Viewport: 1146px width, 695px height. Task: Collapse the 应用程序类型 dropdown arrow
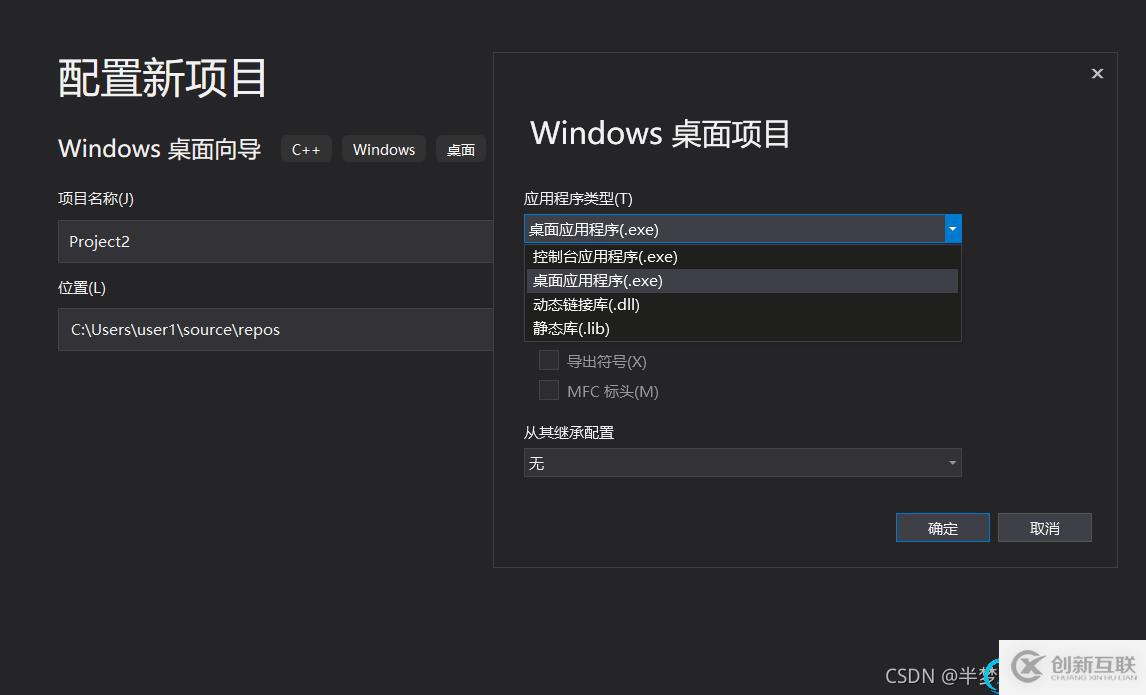[x=952, y=229]
